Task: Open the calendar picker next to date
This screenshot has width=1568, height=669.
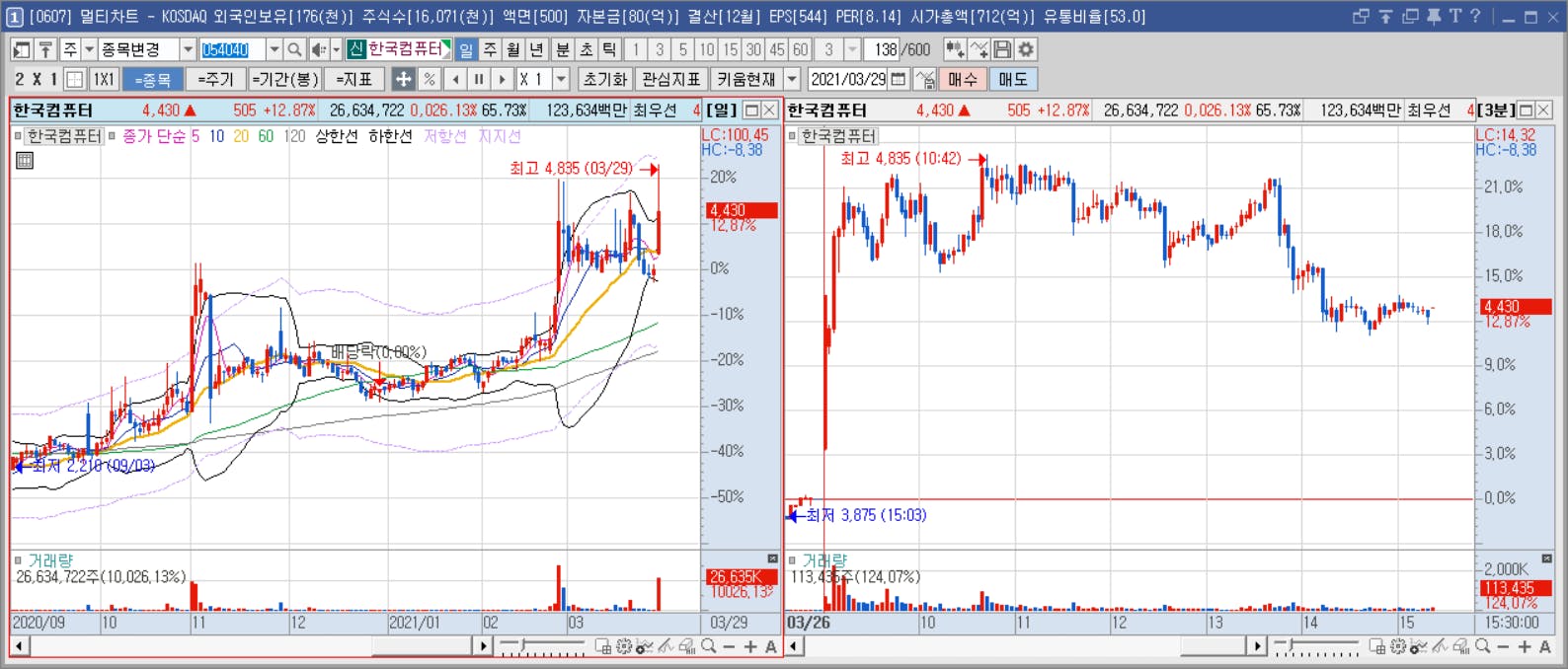Action: coord(898,79)
